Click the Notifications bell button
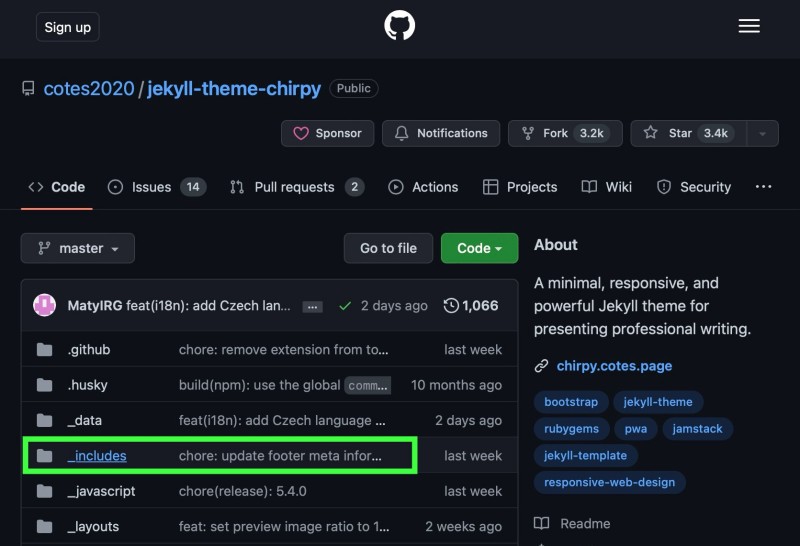The width and height of the screenshot is (800, 546). 441,133
